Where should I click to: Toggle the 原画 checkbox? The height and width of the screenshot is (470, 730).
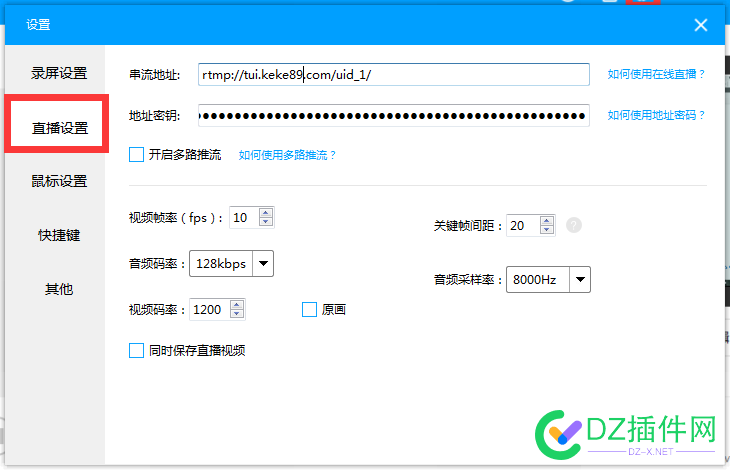click(x=309, y=309)
